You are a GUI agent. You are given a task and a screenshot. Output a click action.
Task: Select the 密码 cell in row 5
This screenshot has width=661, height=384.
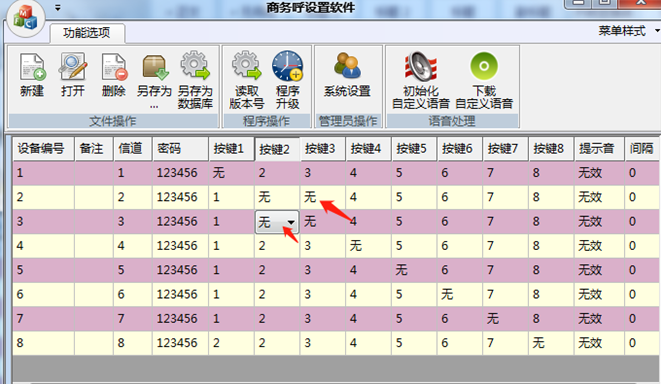[180, 270]
